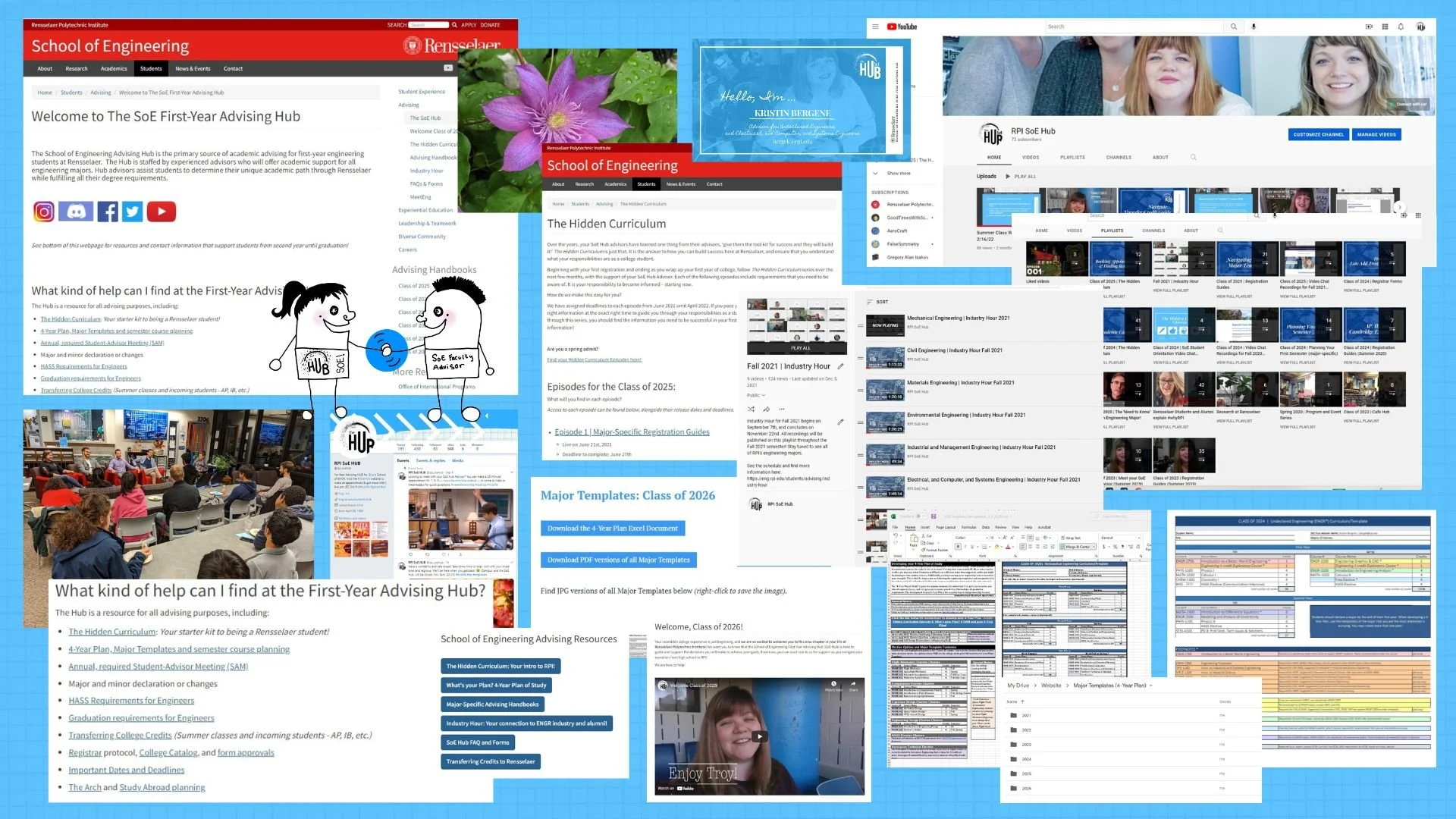This screenshot has height=819, width=1456.
Task: Click search icon in Rensselaer red header
Action: tap(454, 25)
